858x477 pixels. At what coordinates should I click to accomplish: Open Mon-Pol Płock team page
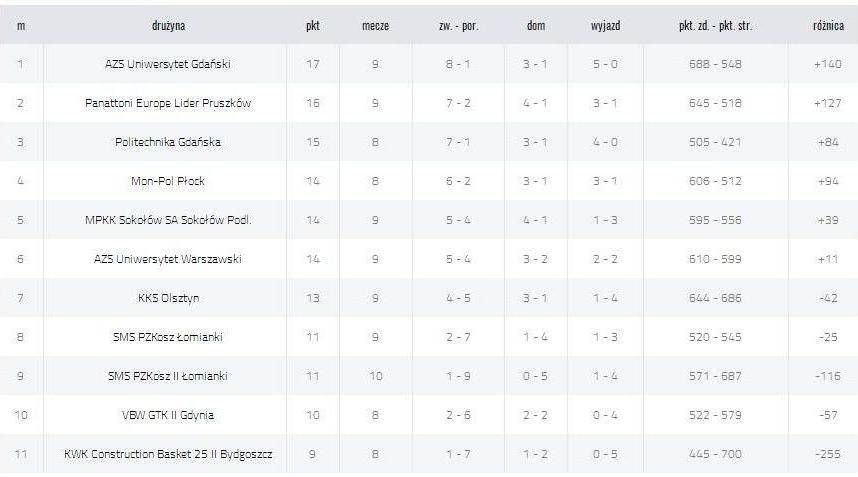tap(167, 181)
